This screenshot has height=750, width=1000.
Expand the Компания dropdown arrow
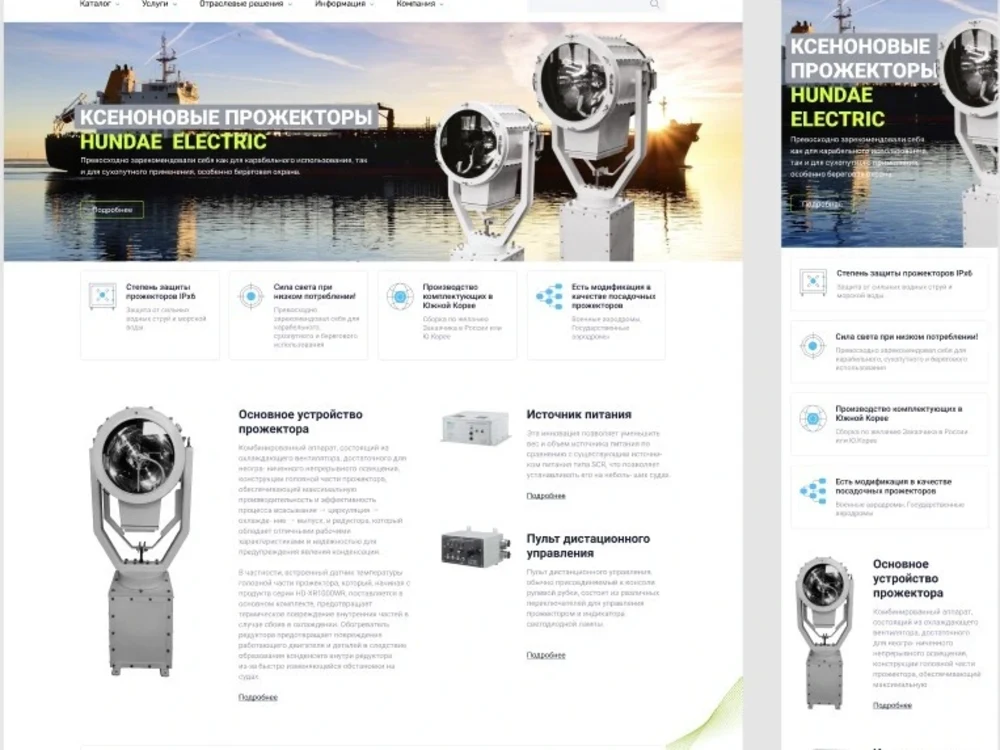tap(441, 4)
